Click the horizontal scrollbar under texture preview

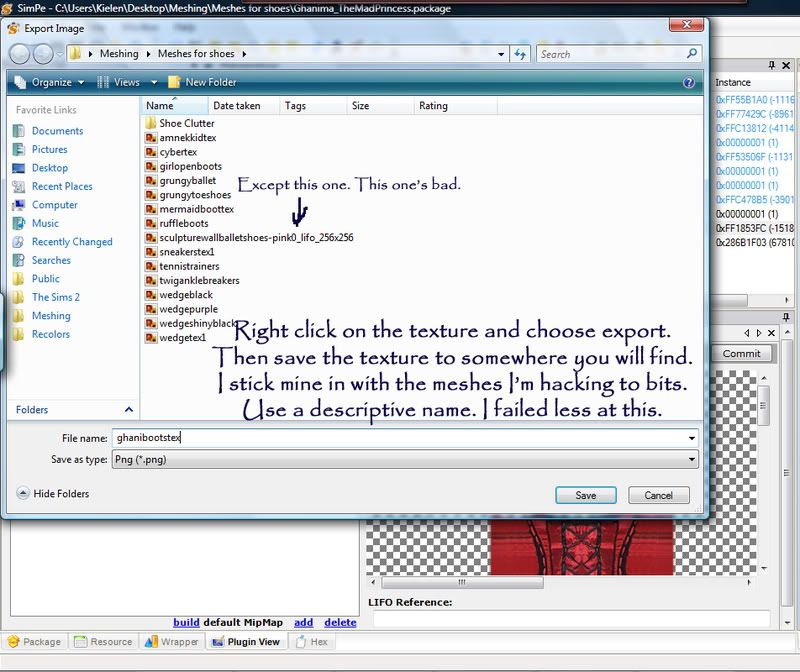pos(462,582)
